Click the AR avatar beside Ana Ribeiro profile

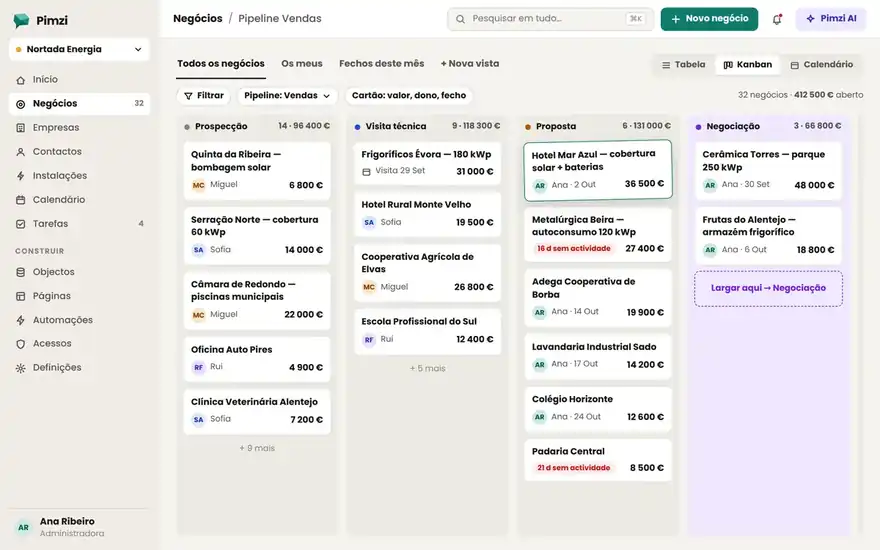(x=24, y=528)
